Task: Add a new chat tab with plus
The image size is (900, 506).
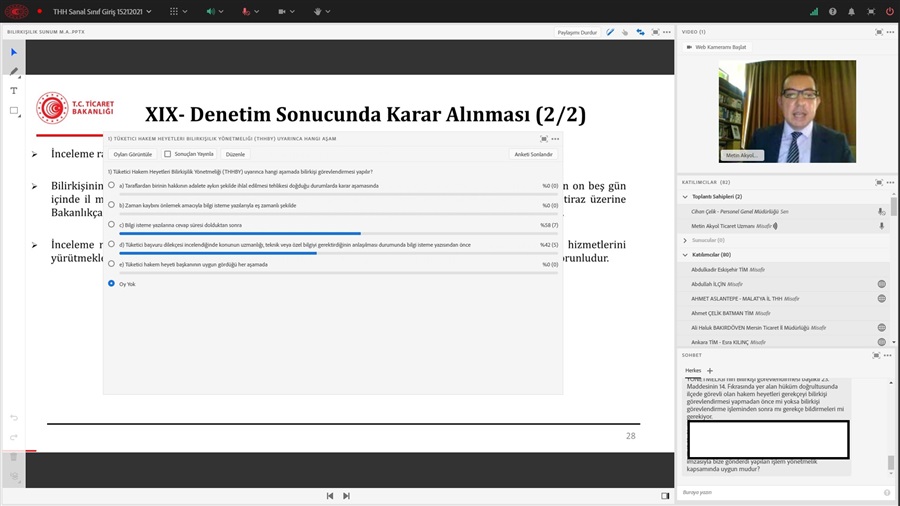Action: [710, 371]
